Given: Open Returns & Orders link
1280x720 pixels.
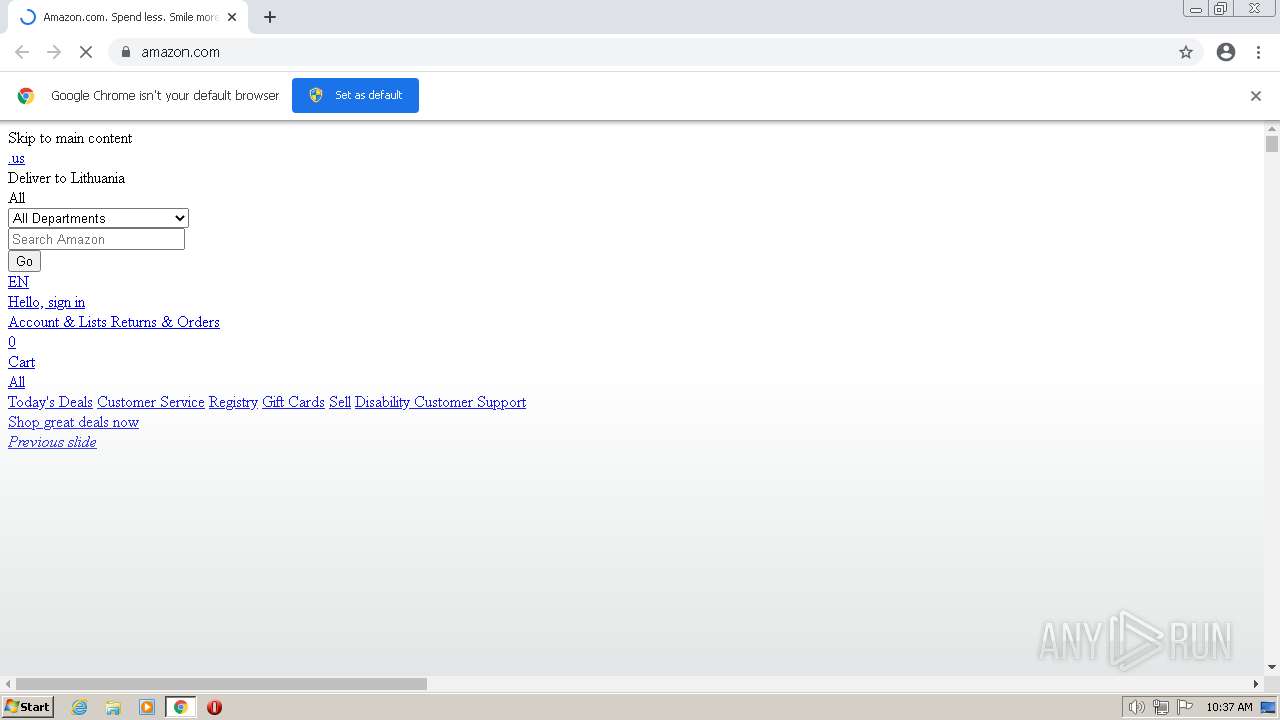Looking at the screenshot, I should tap(165, 322).
